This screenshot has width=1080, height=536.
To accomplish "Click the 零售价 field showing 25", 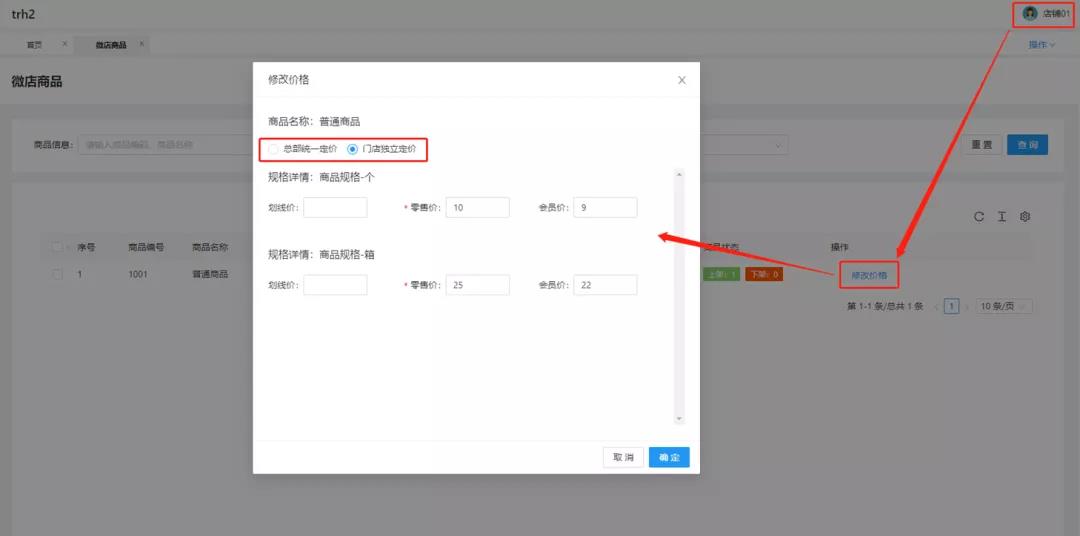I will (477, 285).
